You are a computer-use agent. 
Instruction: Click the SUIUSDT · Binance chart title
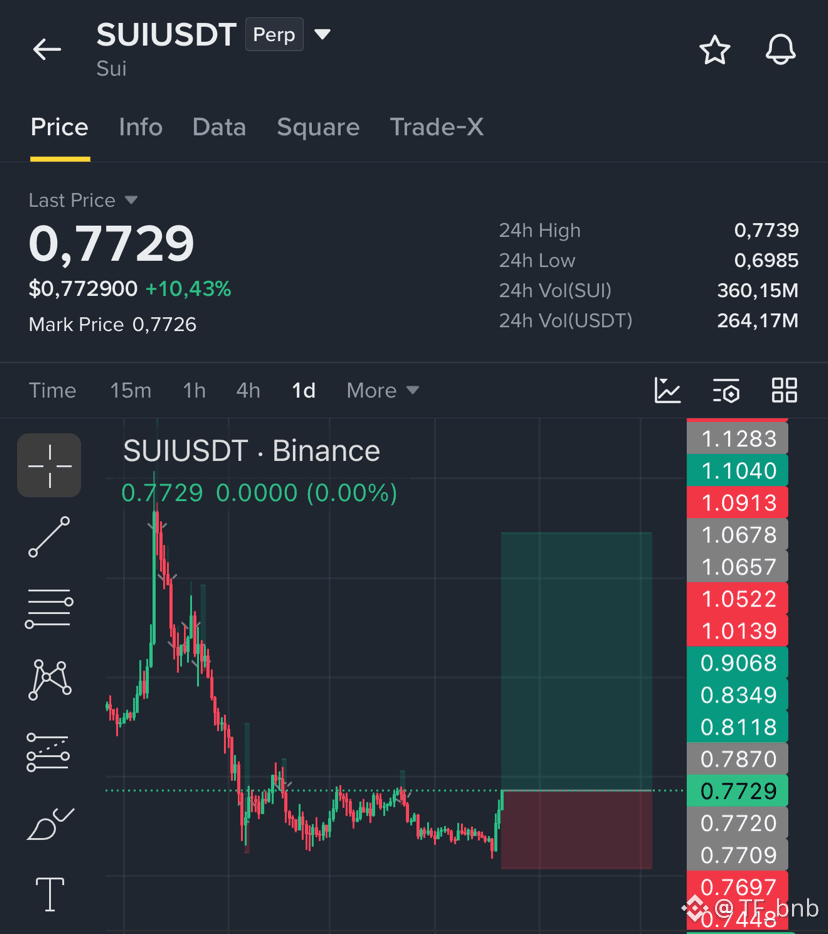tap(251, 451)
